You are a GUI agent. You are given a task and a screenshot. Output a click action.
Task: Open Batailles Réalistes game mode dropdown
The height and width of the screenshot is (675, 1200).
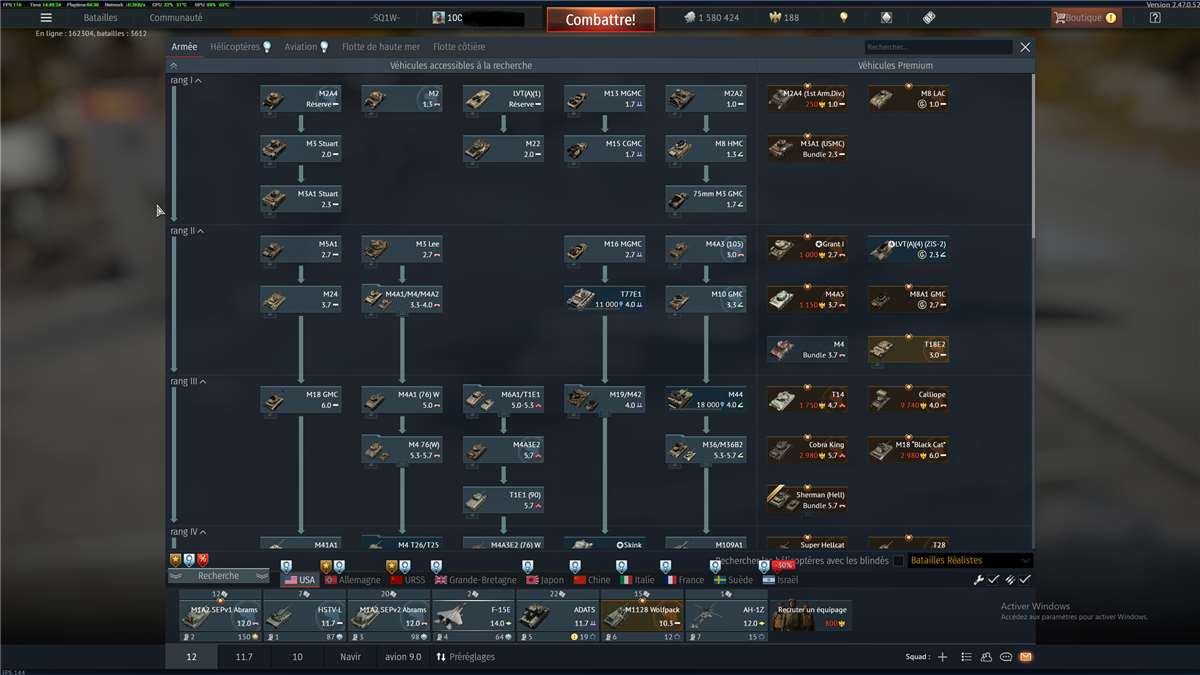(x=968, y=561)
